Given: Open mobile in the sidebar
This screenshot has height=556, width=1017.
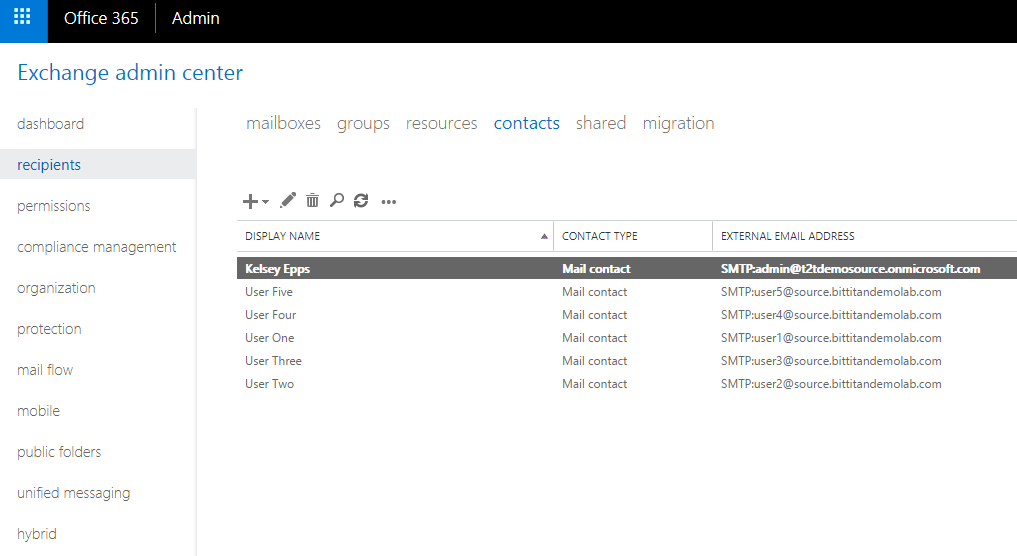Looking at the screenshot, I should coord(38,411).
